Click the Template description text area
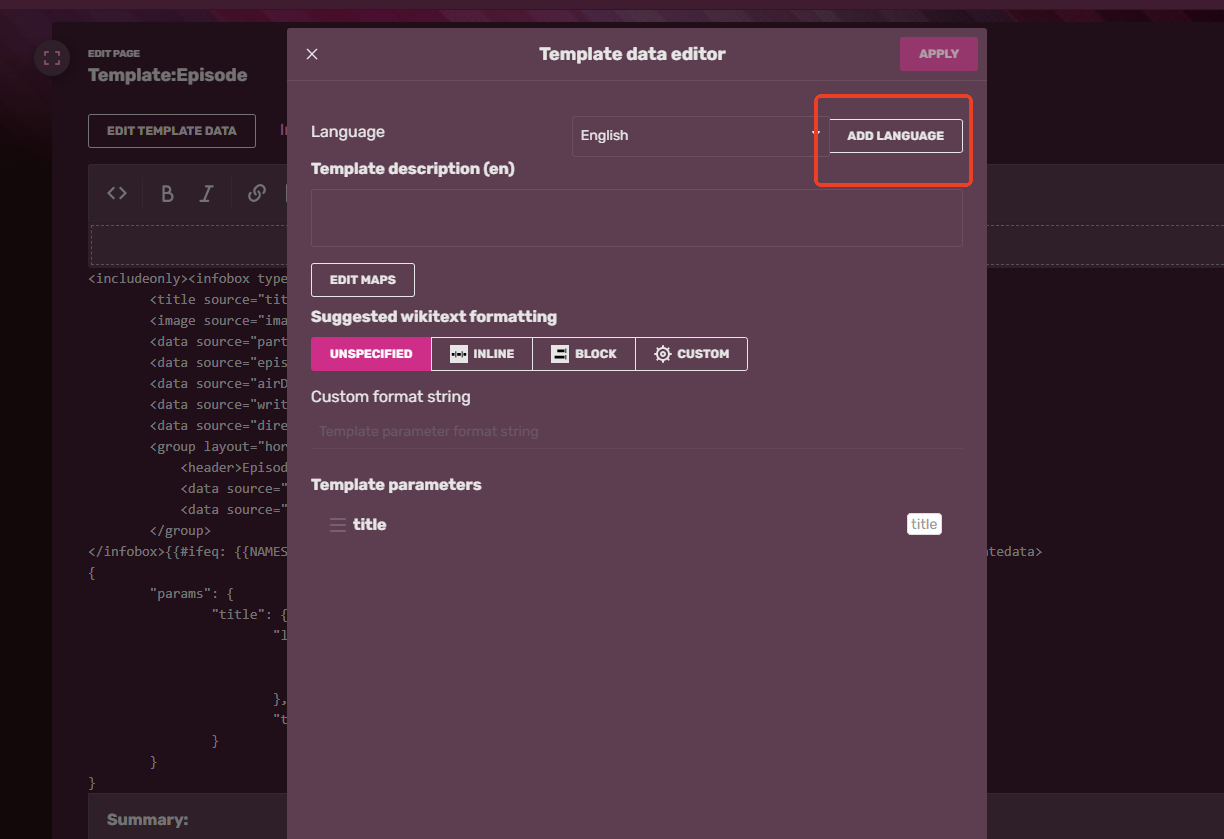The height and width of the screenshot is (839, 1224). (x=636, y=217)
